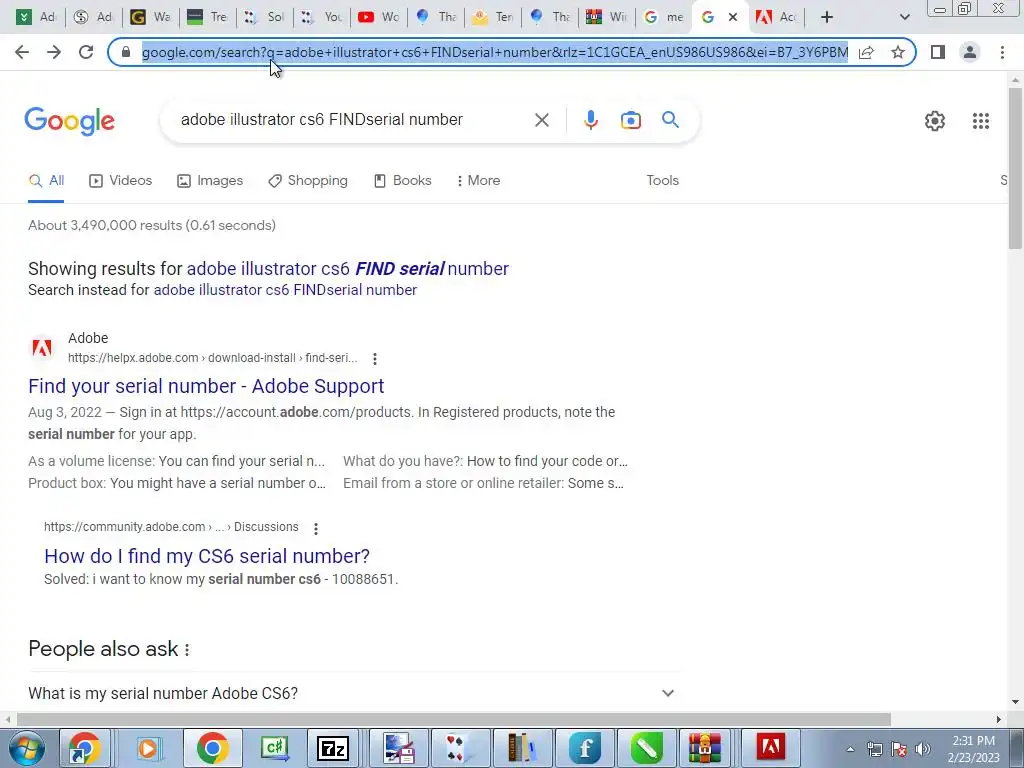Bookmark this page with the star icon
This screenshot has width=1024, height=768.
pyautogui.click(x=898, y=52)
